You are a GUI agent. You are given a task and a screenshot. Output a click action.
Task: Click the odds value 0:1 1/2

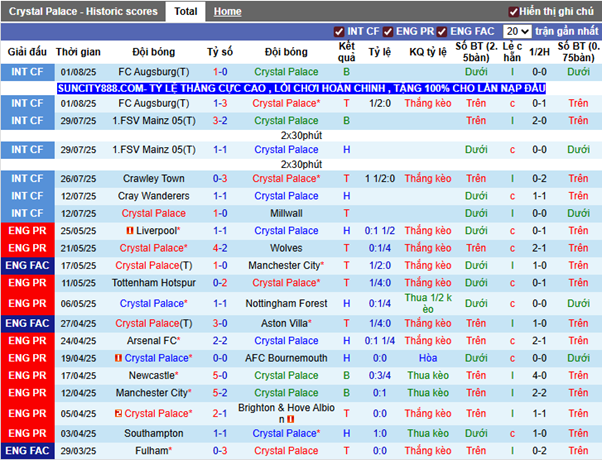(380, 231)
